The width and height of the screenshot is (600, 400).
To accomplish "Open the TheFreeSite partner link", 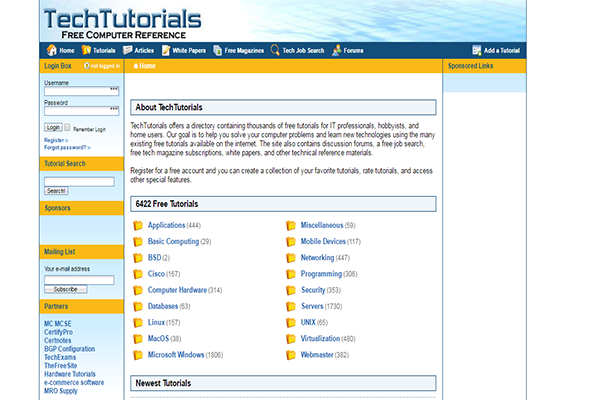I will [60, 366].
